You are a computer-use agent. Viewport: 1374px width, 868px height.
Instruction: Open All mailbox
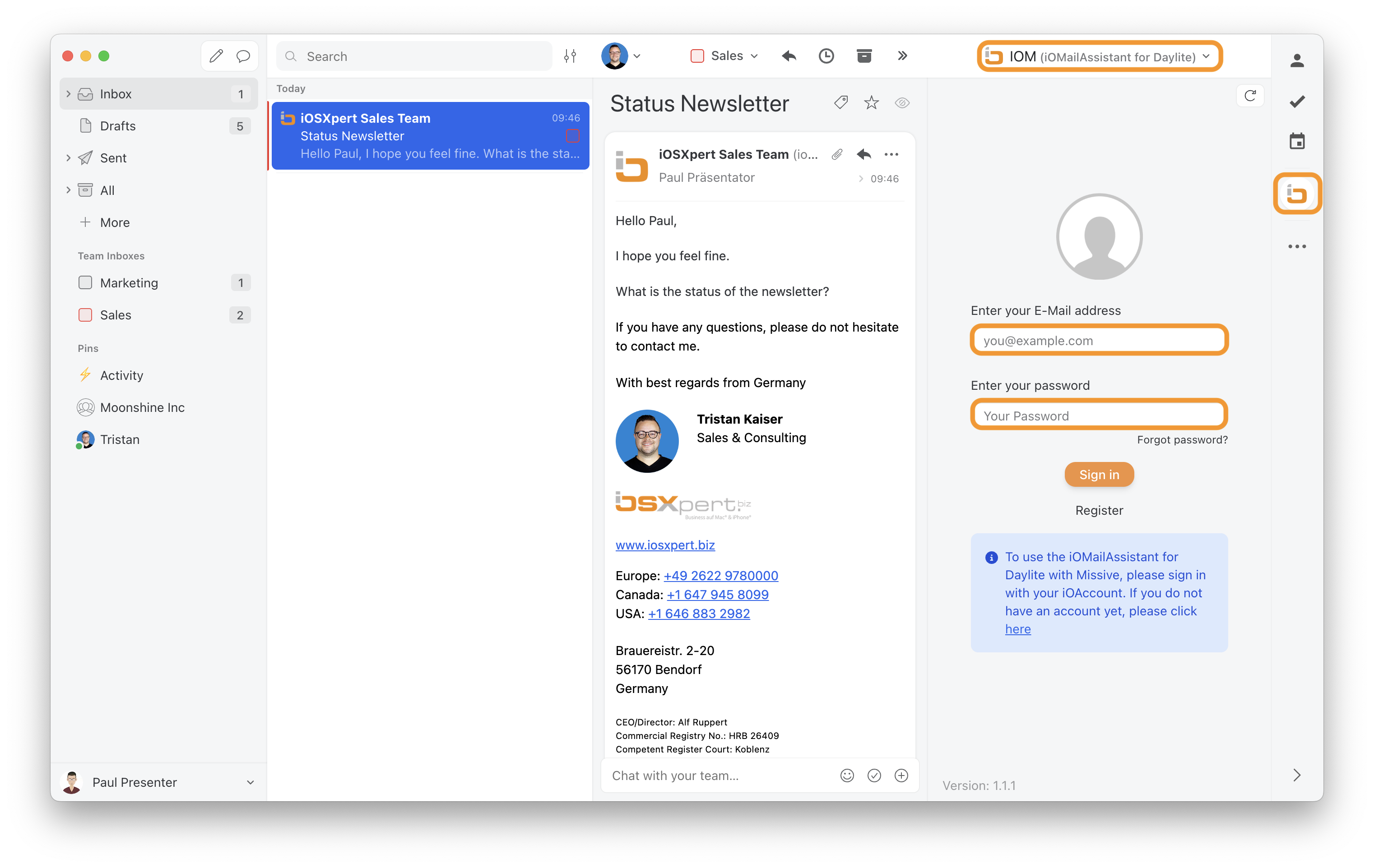158,190
